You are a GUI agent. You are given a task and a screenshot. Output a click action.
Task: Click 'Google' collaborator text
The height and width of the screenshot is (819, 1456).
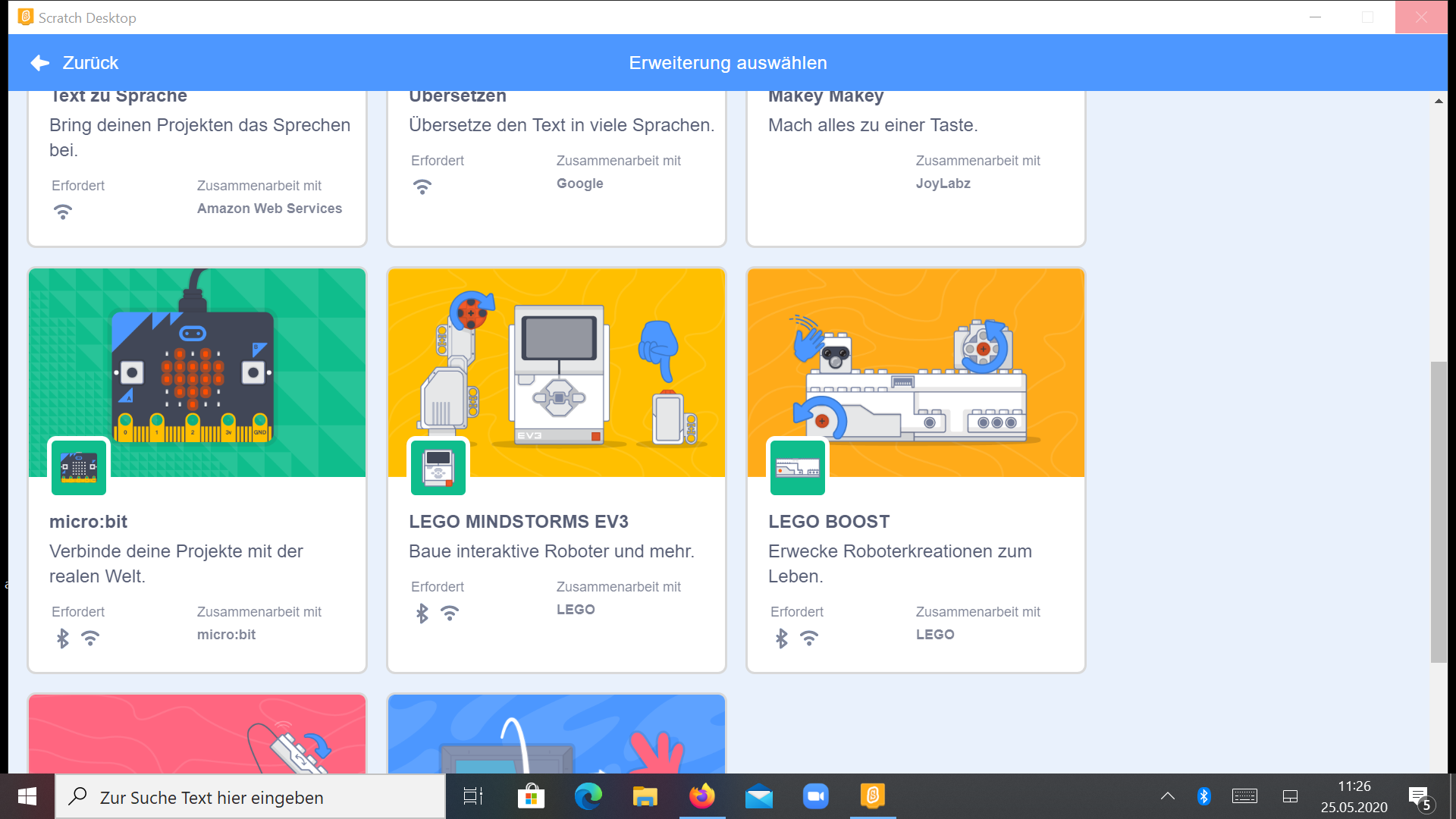pyautogui.click(x=580, y=184)
